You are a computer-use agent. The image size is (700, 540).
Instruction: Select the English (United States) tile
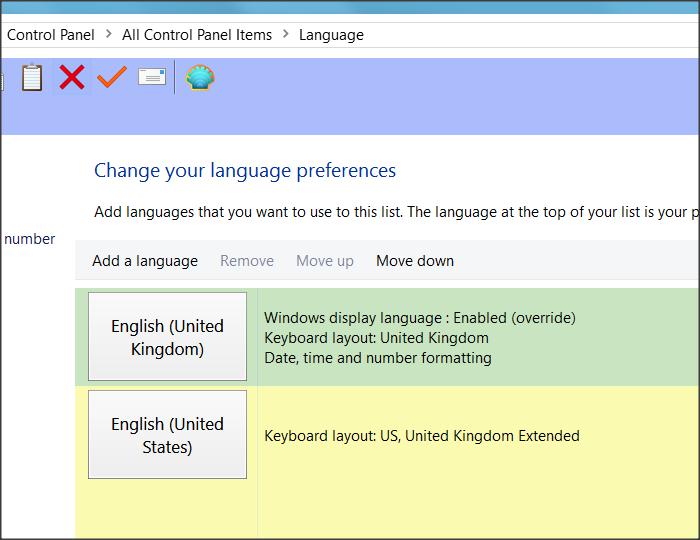pos(167,434)
